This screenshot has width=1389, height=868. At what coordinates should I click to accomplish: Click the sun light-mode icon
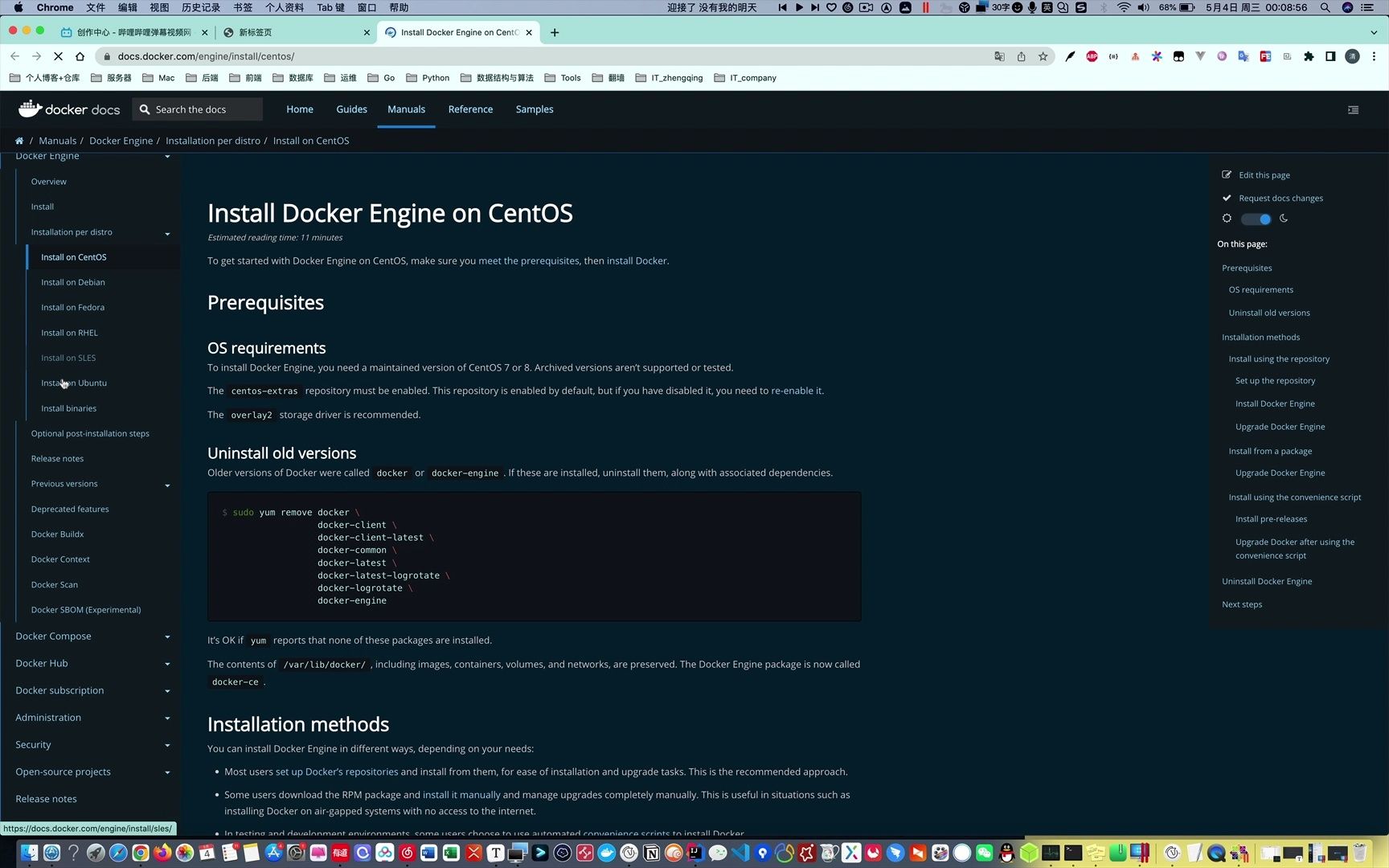pos(1227,219)
